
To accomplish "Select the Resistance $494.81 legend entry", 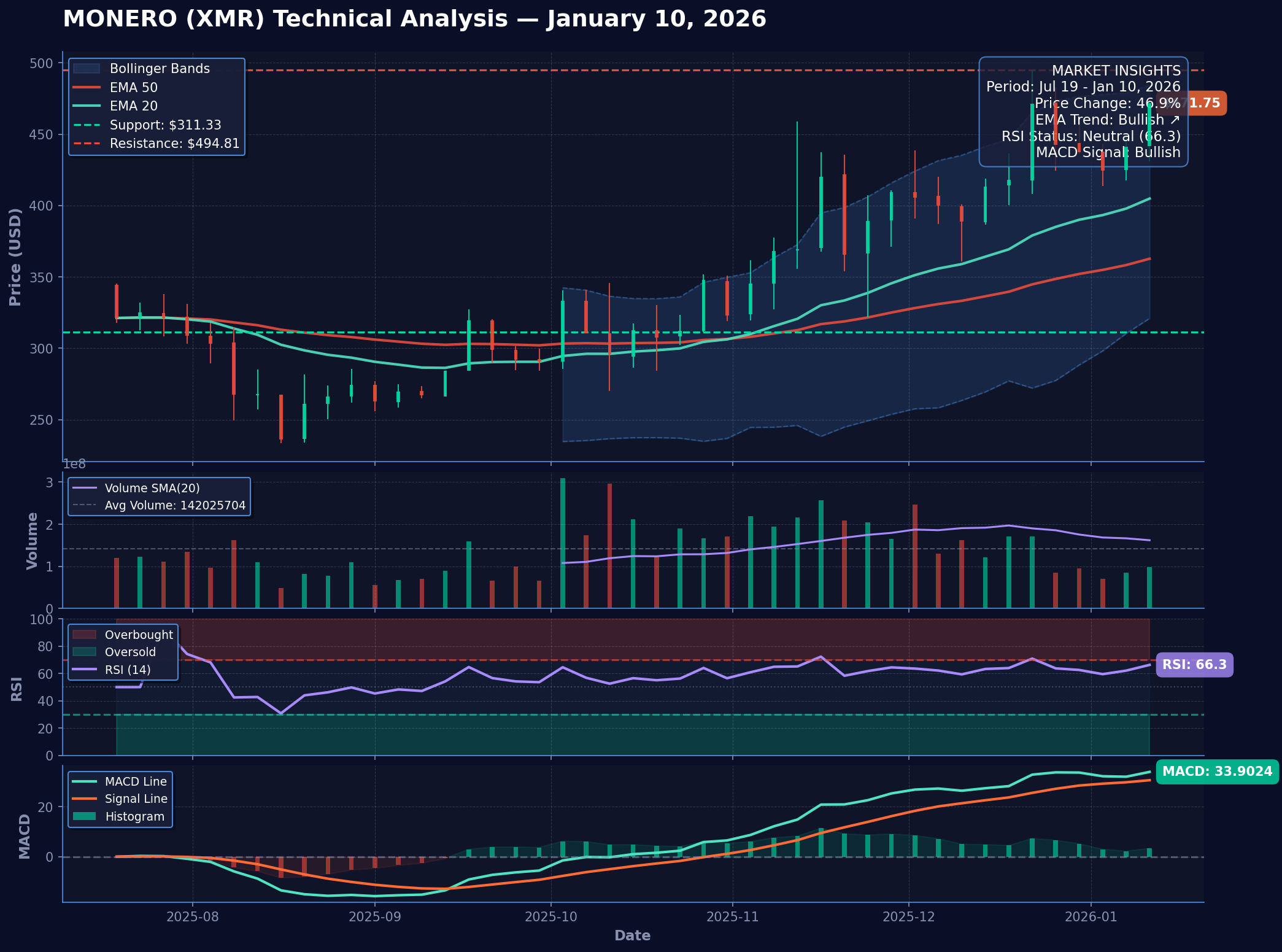I will point(174,144).
